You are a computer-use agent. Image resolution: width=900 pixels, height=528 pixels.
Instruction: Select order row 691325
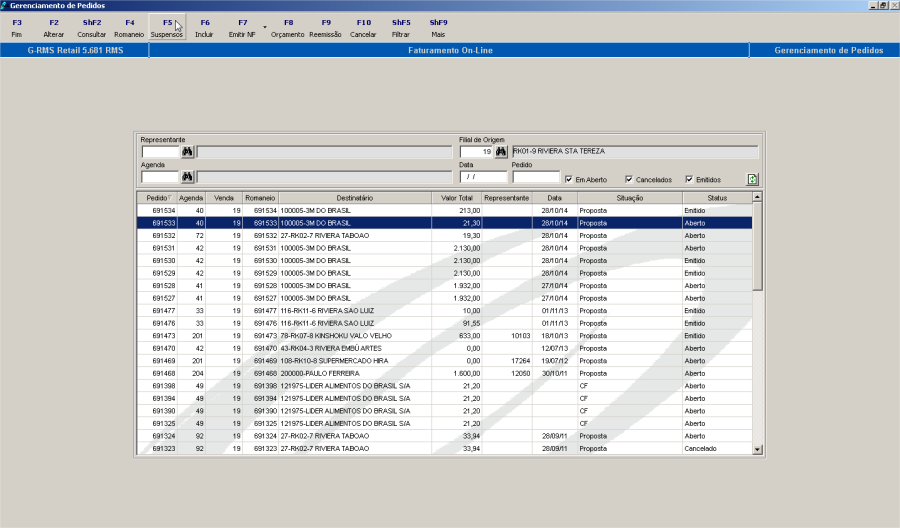[444, 424]
